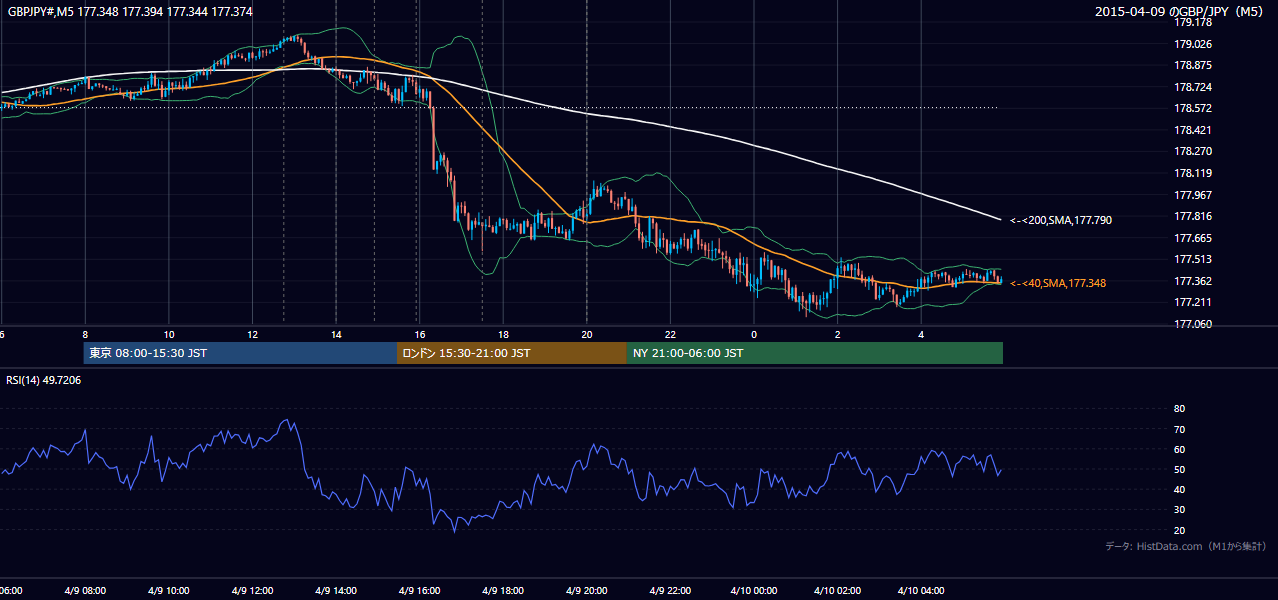Click the RSI 70 level label
This screenshot has width=1278, height=600.
click(x=1179, y=429)
